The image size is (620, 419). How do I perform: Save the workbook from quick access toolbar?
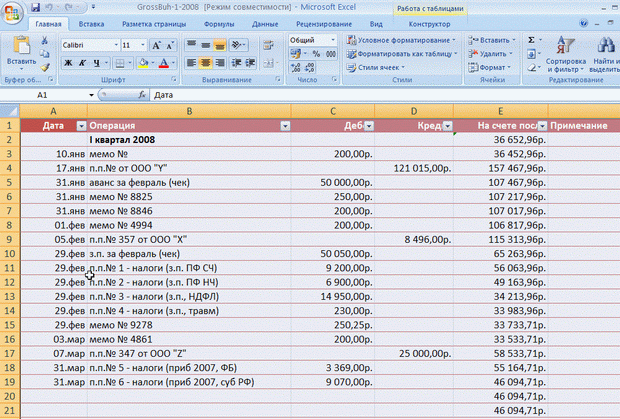(36, 6)
